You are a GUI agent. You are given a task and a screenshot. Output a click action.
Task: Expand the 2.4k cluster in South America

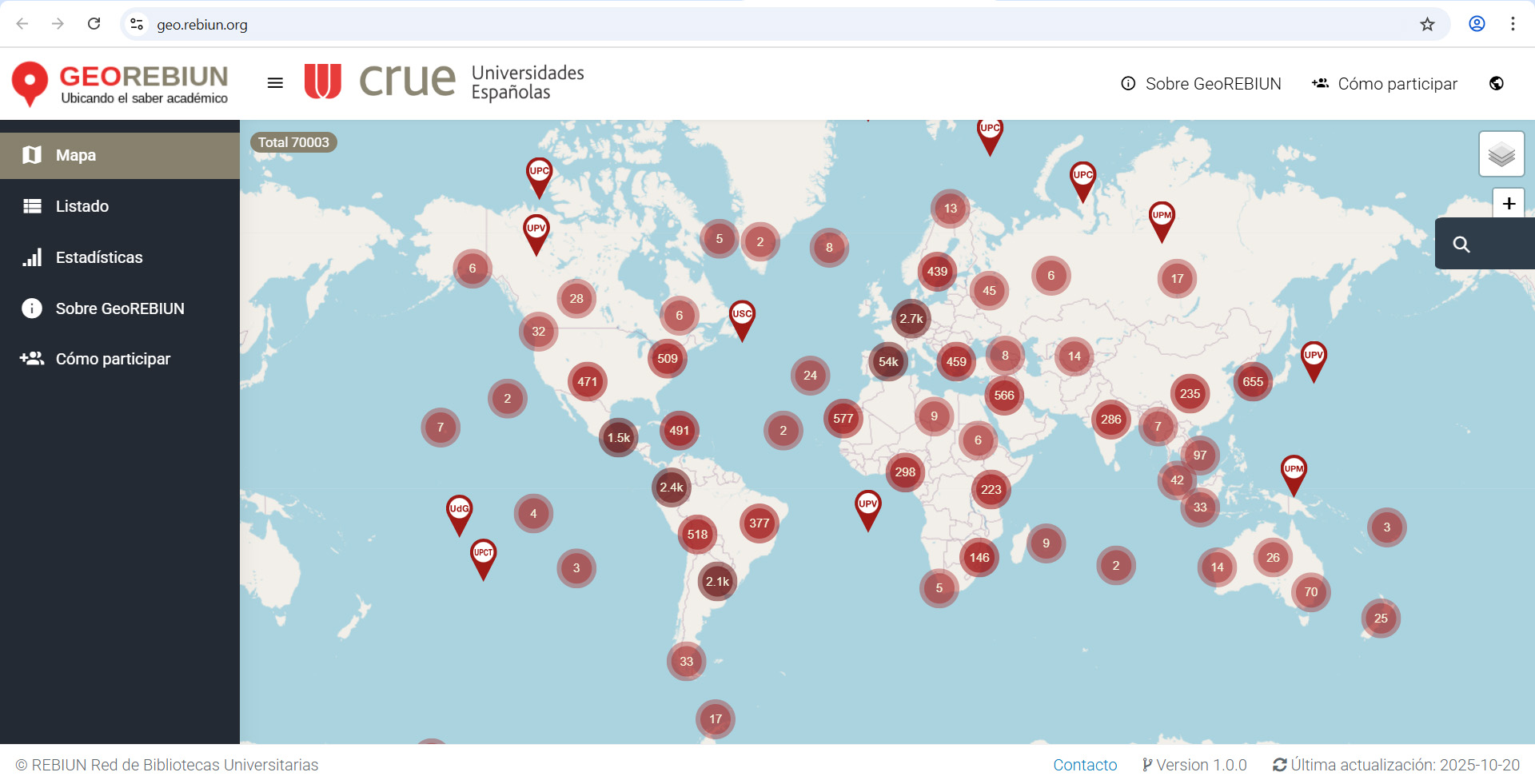point(671,488)
